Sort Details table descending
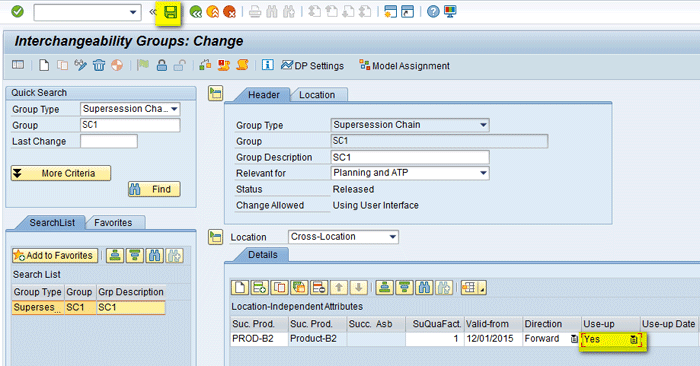This screenshot has height=366, width=700. (404, 288)
